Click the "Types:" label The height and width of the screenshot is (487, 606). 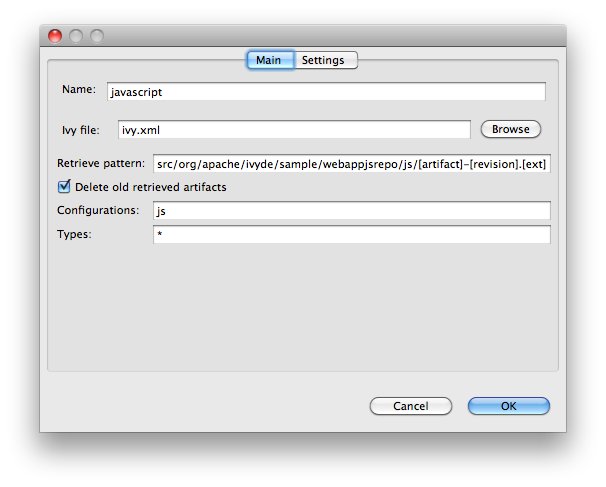coord(75,234)
